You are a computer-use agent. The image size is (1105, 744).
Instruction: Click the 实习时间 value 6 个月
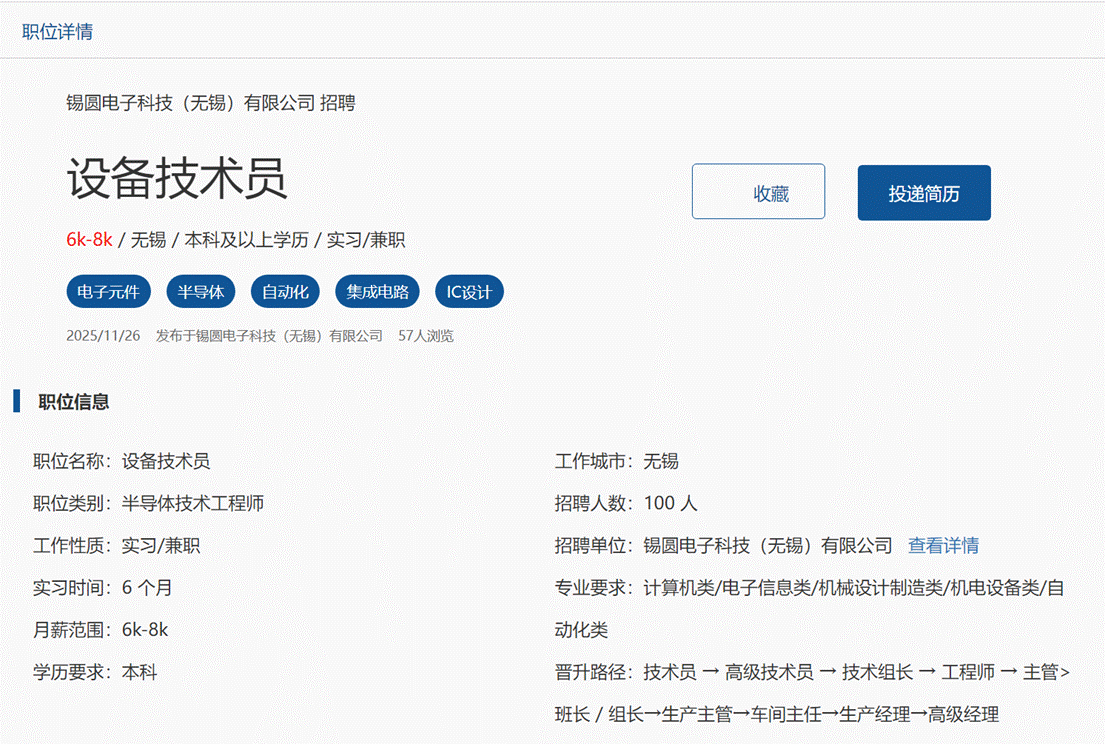pyautogui.click(x=147, y=588)
